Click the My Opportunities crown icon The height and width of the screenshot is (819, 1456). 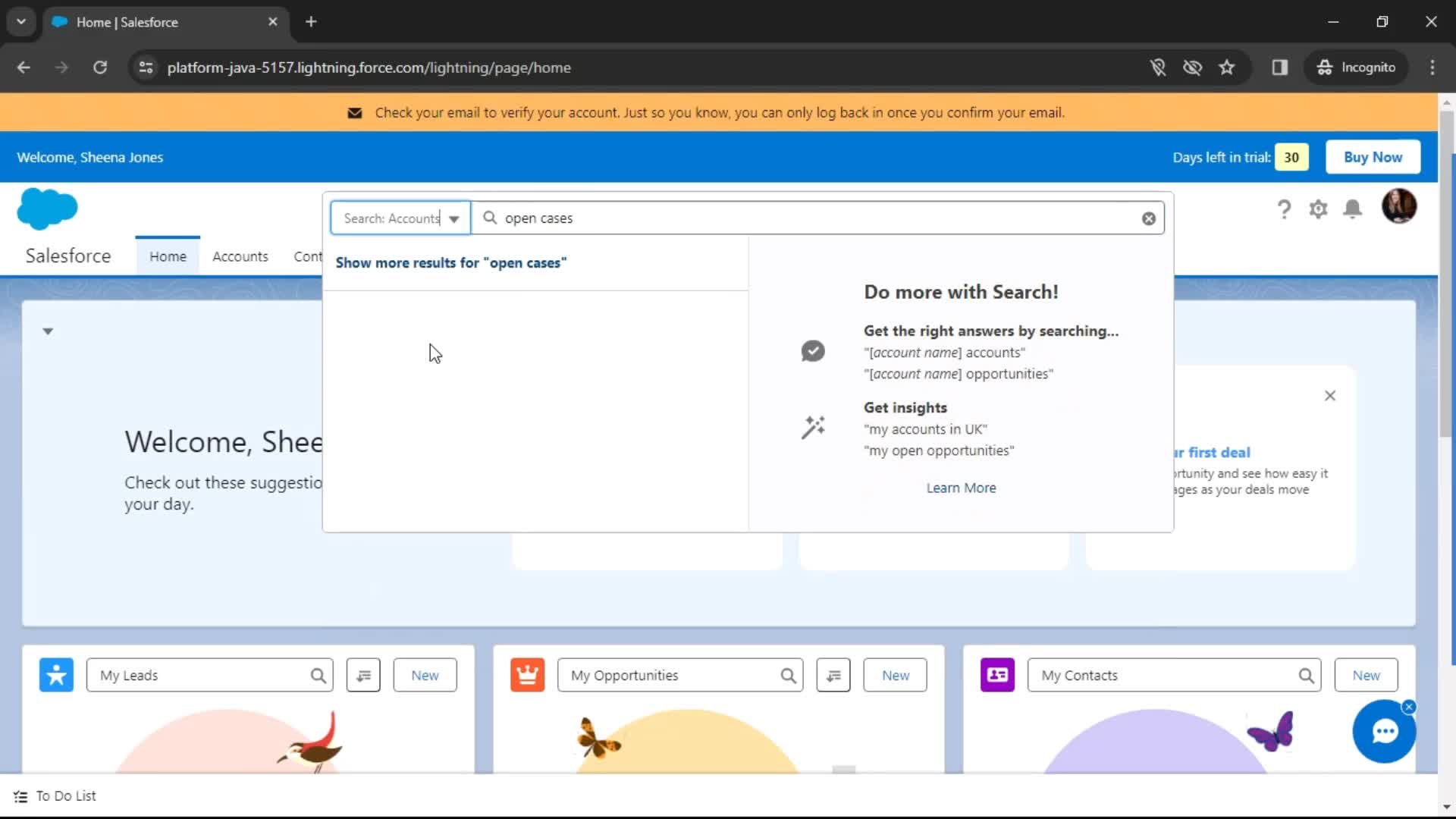pos(528,675)
